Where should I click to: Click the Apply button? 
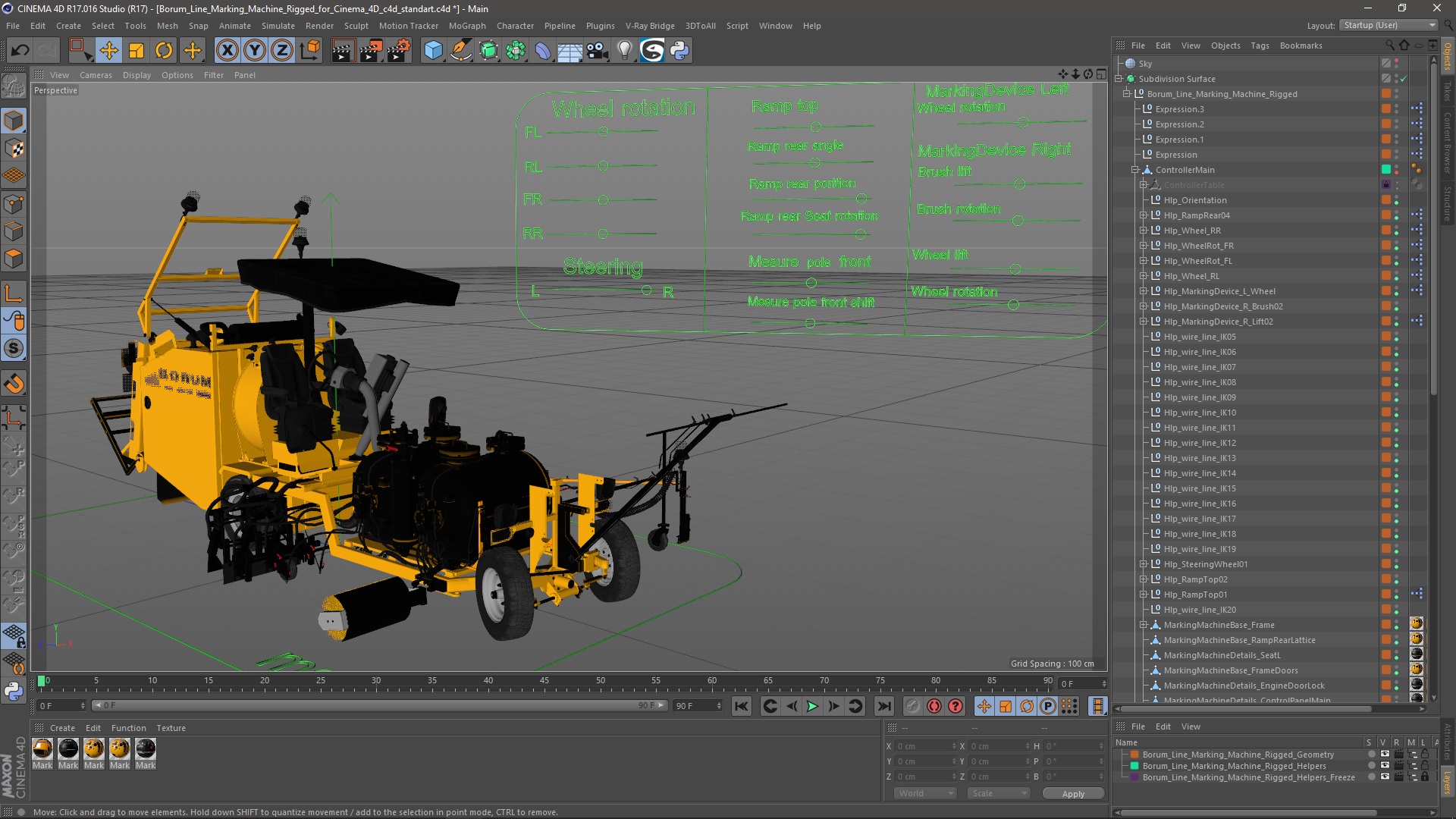click(x=1072, y=794)
